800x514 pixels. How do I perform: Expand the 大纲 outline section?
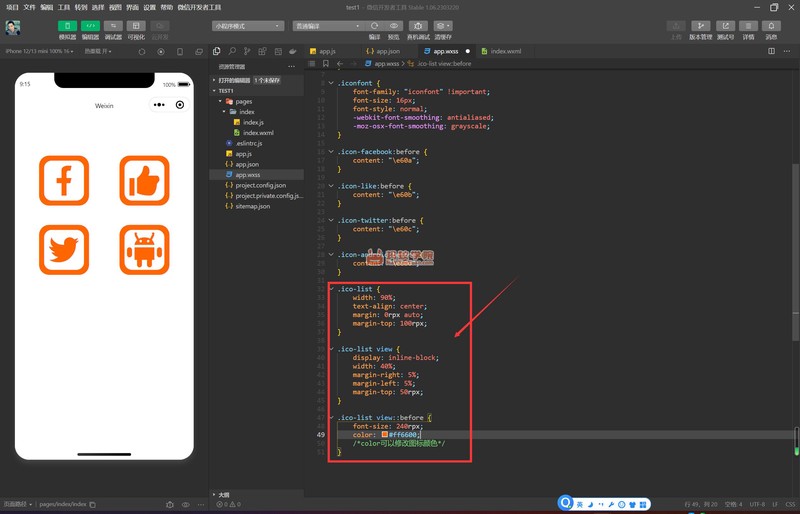click(257, 494)
